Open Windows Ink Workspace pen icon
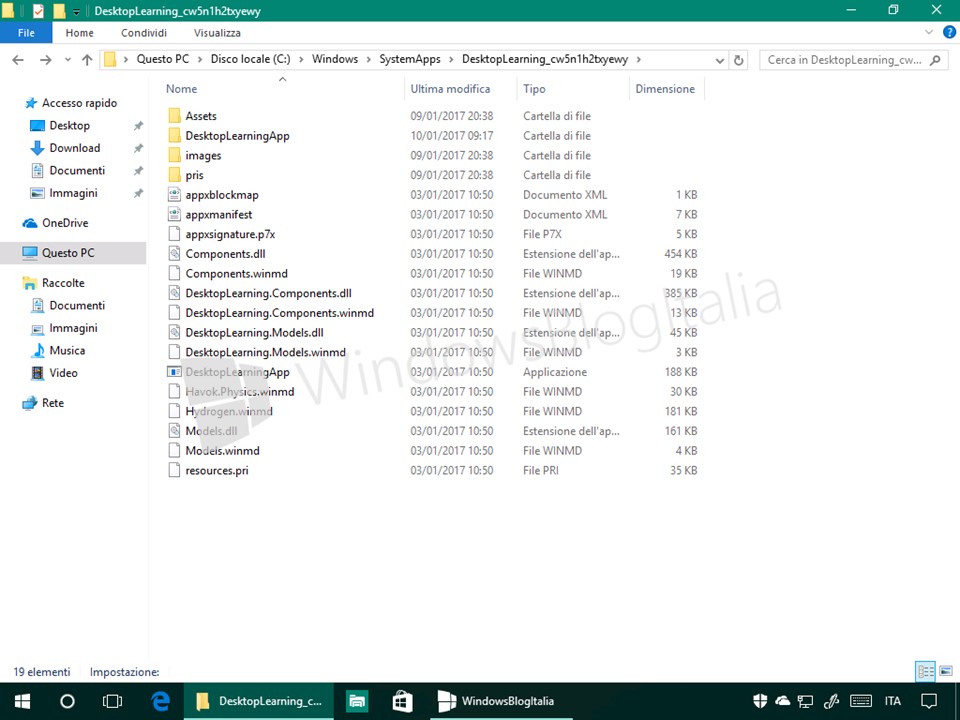960x720 pixels. (x=831, y=701)
